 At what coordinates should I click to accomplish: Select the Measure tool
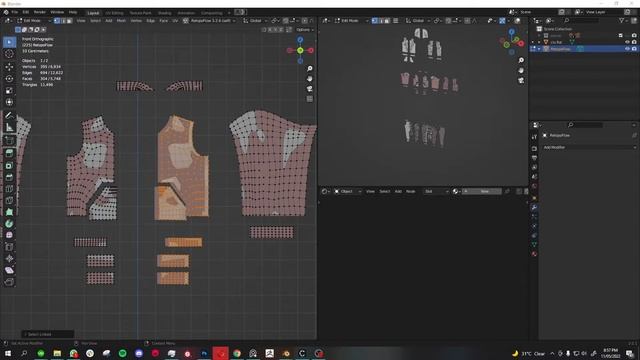(x=9, y=128)
